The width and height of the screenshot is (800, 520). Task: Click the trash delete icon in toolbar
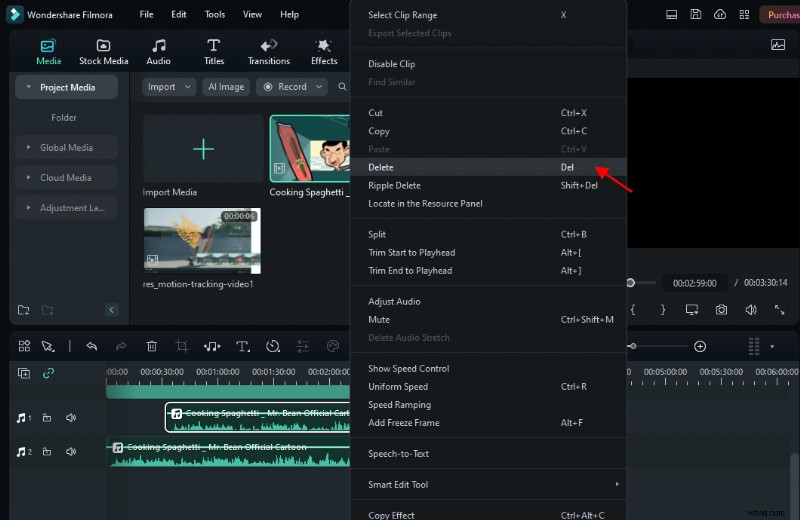point(152,346)
